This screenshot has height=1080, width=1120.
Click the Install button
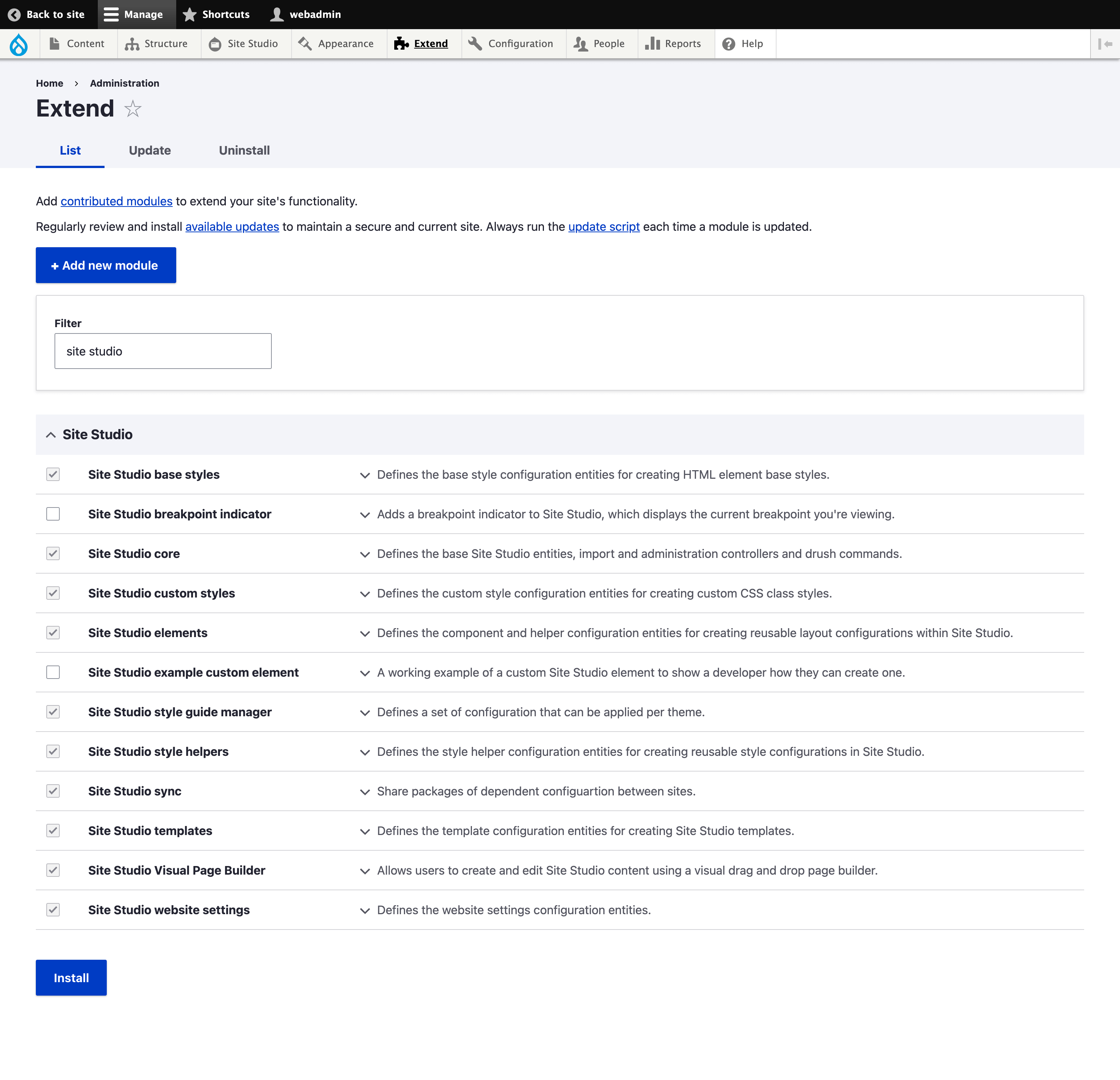71,978
